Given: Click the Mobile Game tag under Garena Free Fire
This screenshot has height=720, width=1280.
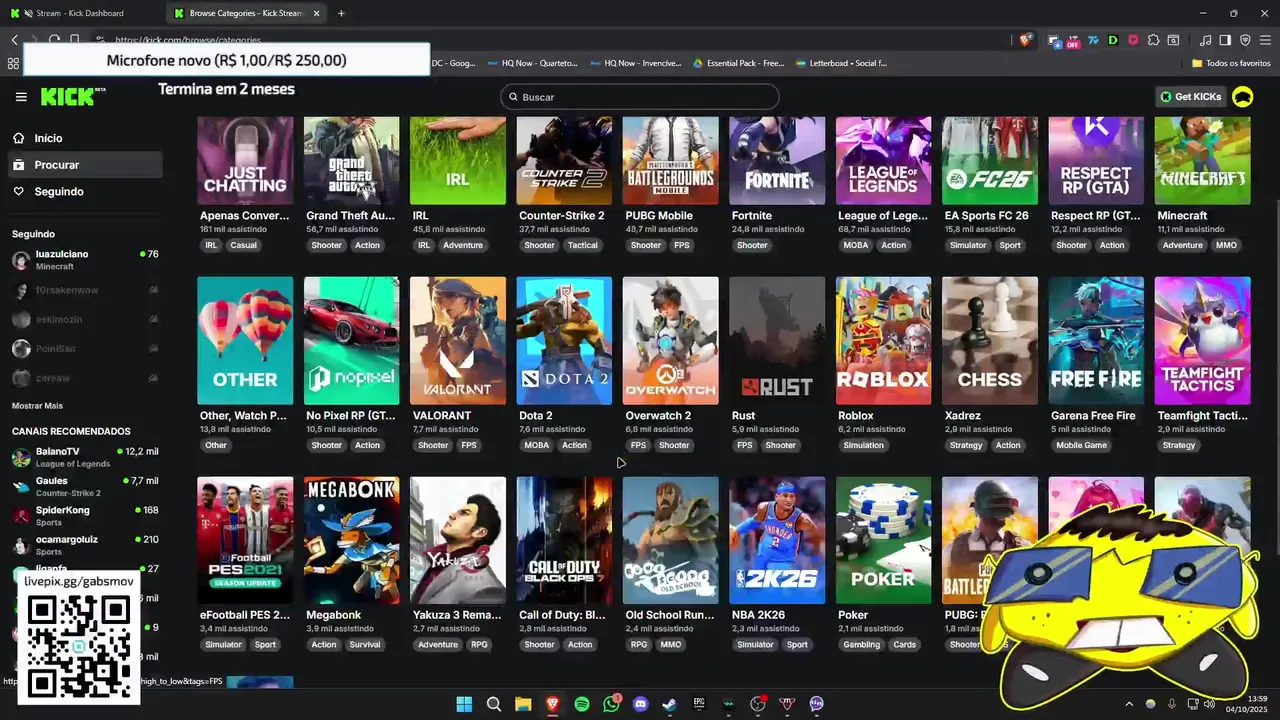Looking at the screenshot, I should 1082,445.
